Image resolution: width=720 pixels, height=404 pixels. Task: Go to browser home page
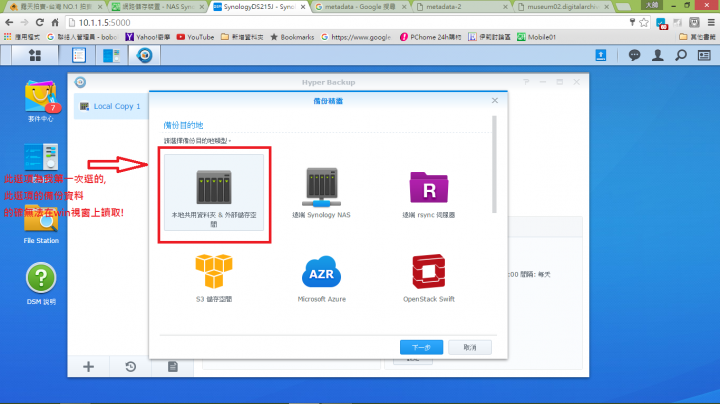tap(55, 22)
